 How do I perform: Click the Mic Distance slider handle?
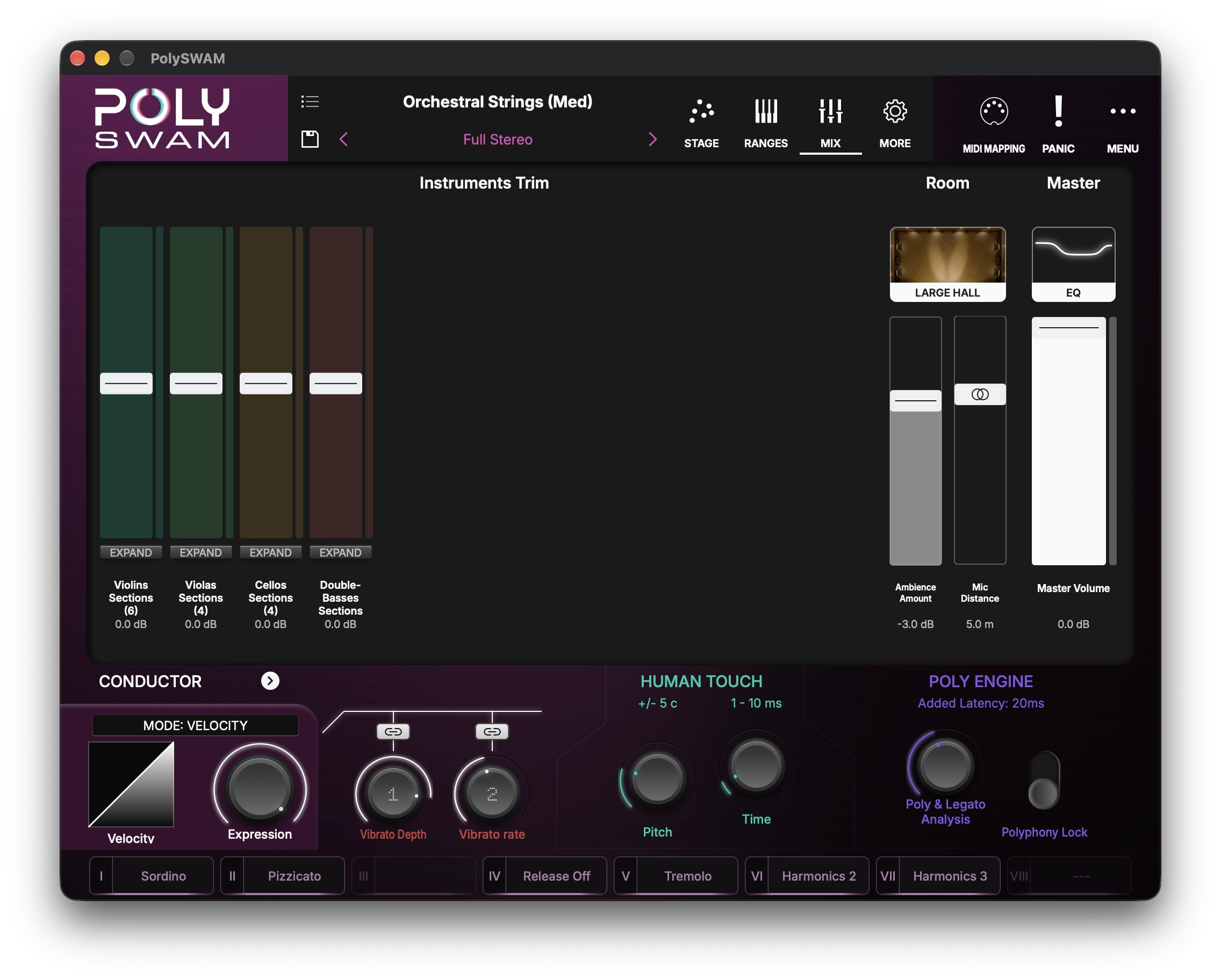[x=980, y=394]
